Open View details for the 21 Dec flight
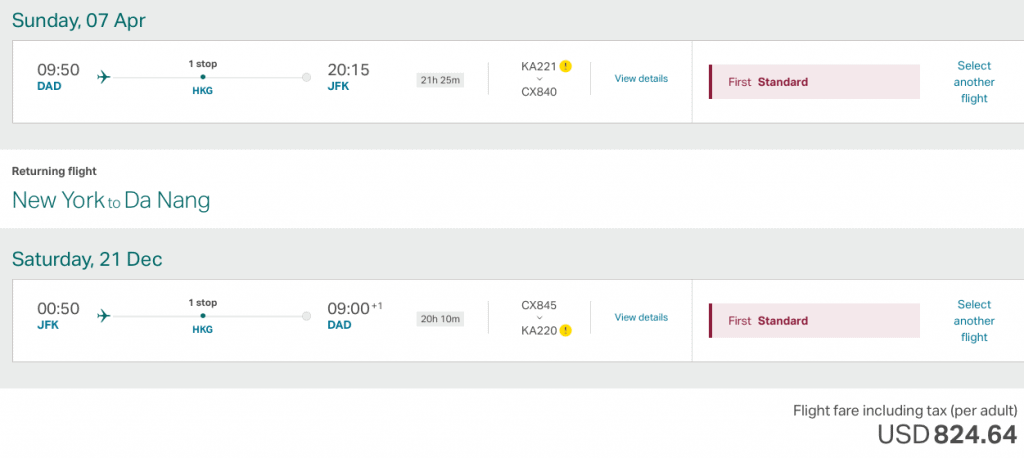 tap(641, 318)
